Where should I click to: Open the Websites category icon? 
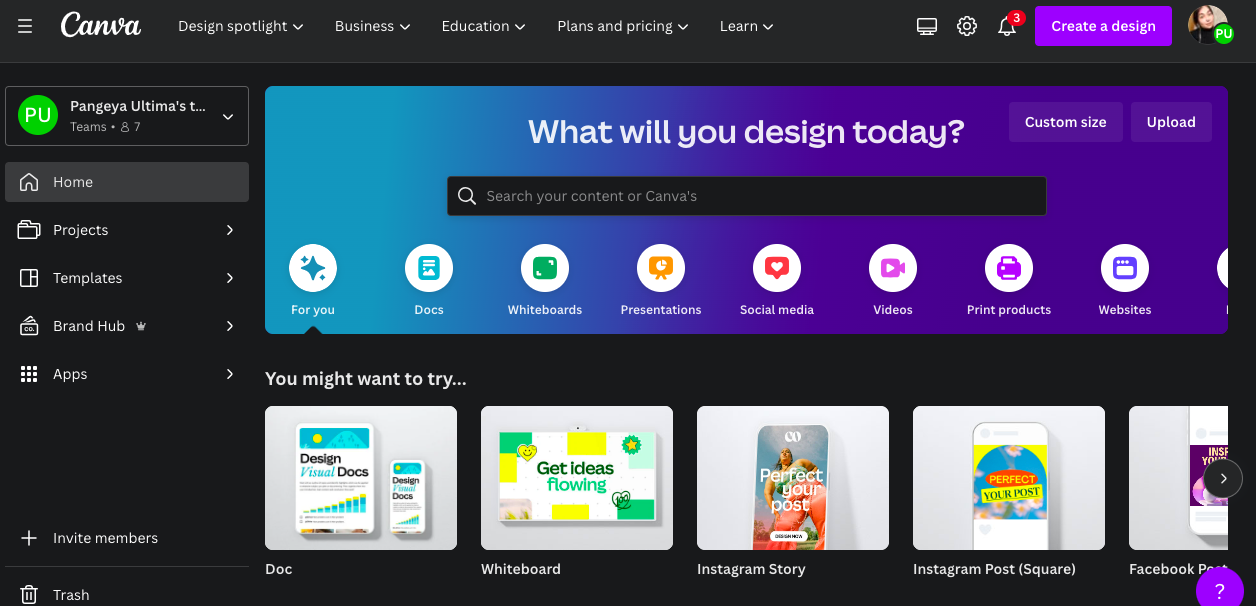[1125, 268]
